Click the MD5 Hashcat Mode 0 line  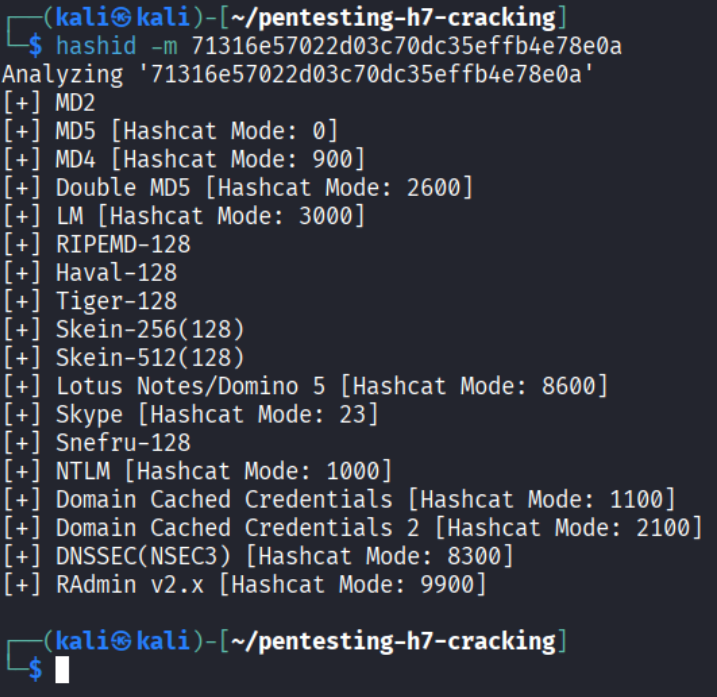click(171, 131)
